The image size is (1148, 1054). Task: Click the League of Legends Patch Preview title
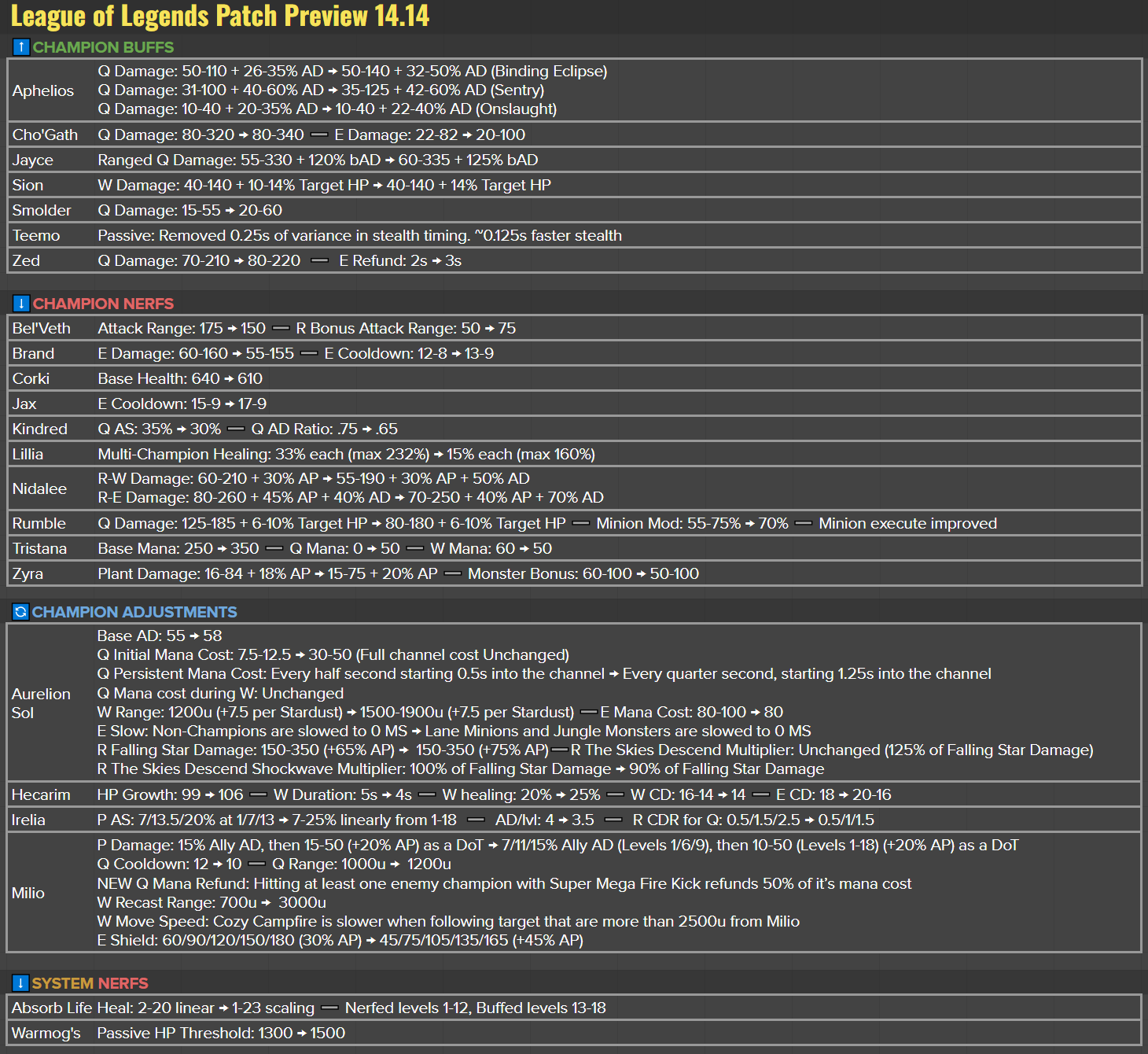click(x=220, y=17)
